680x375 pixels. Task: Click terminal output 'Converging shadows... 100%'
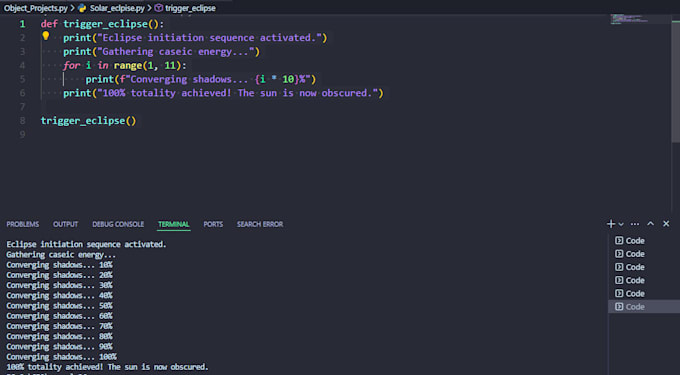(61, 357)
